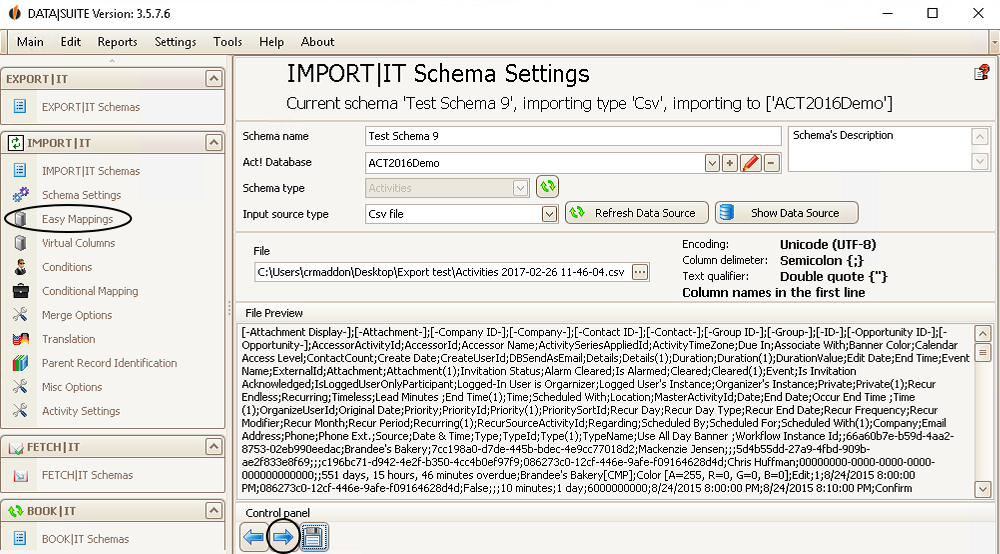Open Parent Record Identification in the sidebar
This screenshot has height=554, width=1000.
(109, 363)
